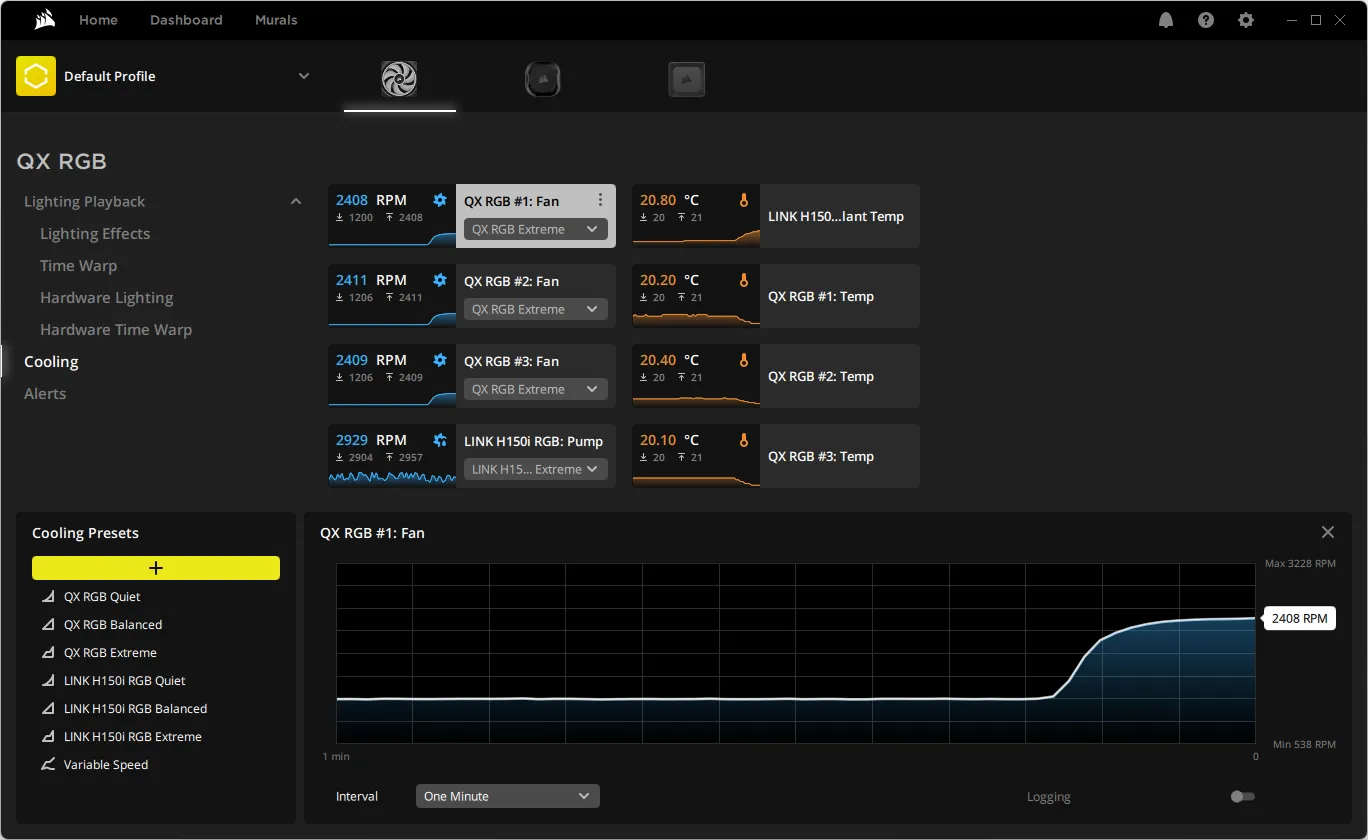Open the Murals tab
Screen dimensions: 1368x840
pyautogui.click(x=276, y=20)
